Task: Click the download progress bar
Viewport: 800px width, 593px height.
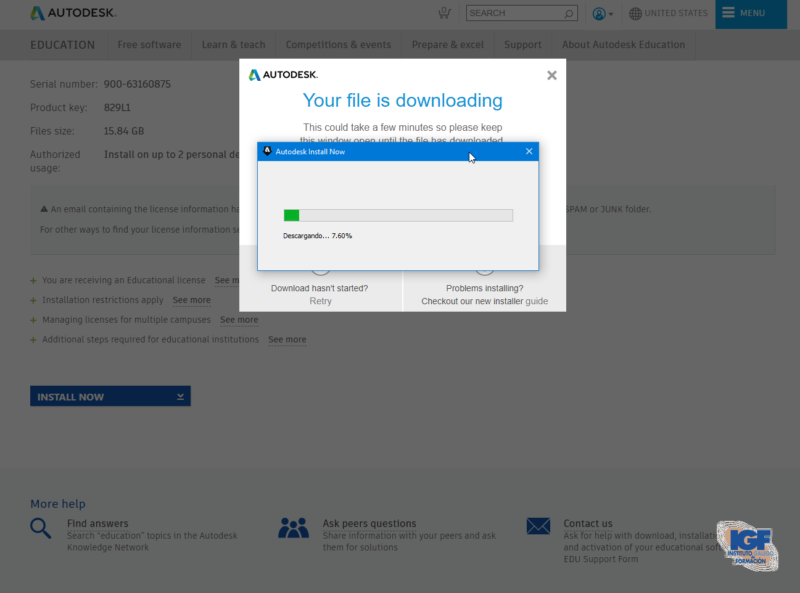Action: (x=398, y=214)
